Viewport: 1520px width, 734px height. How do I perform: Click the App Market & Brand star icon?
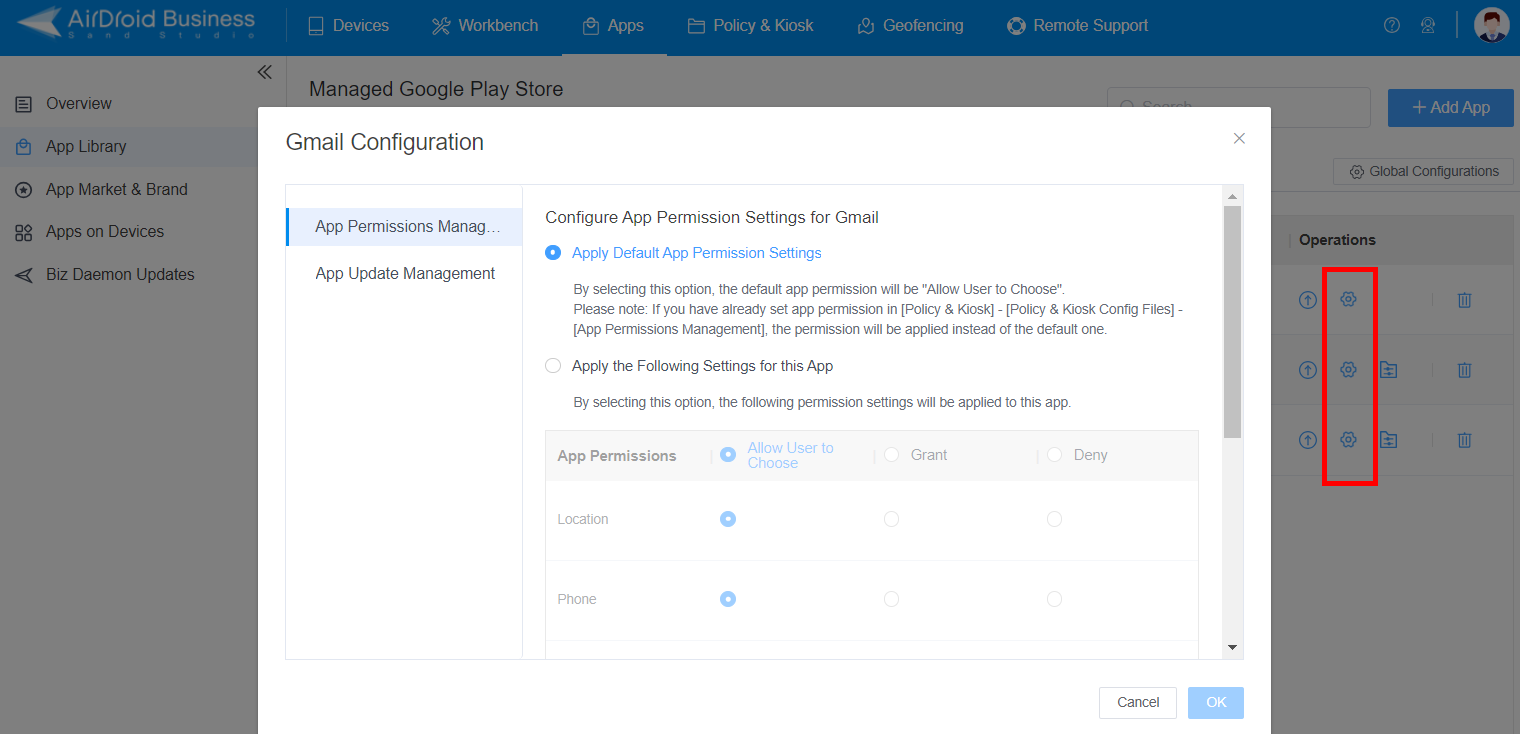point(24,190)
